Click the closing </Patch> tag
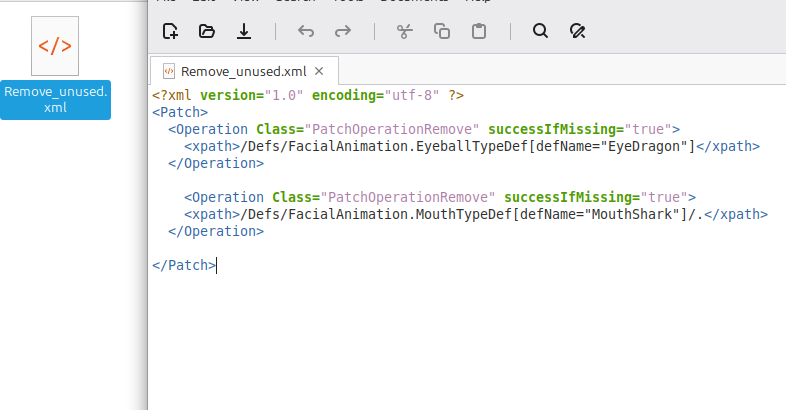Viewport: 786px width, 410px height. (x=184, y=265)
